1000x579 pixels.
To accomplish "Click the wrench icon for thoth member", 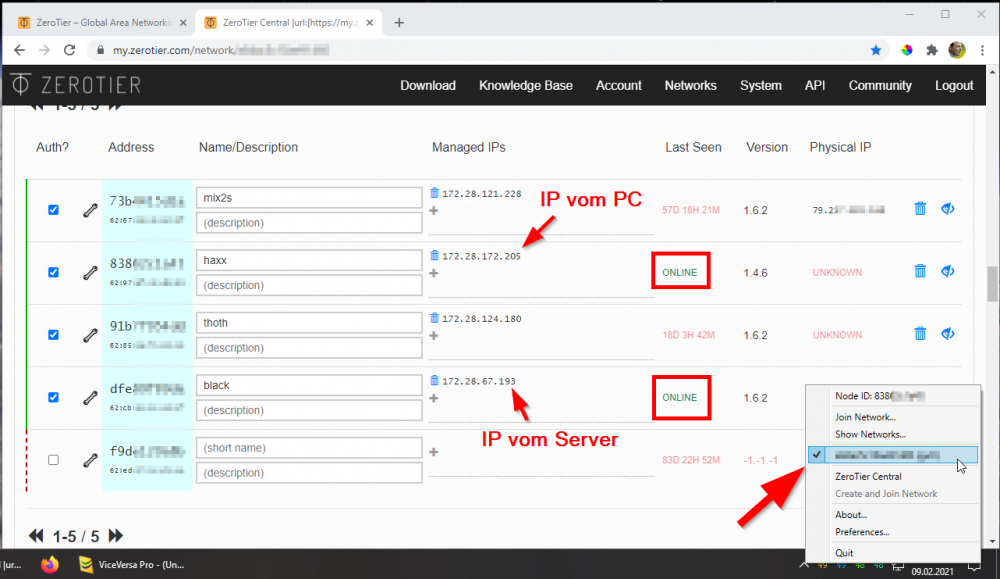I will pyautogui.click(x=90, y=335).
